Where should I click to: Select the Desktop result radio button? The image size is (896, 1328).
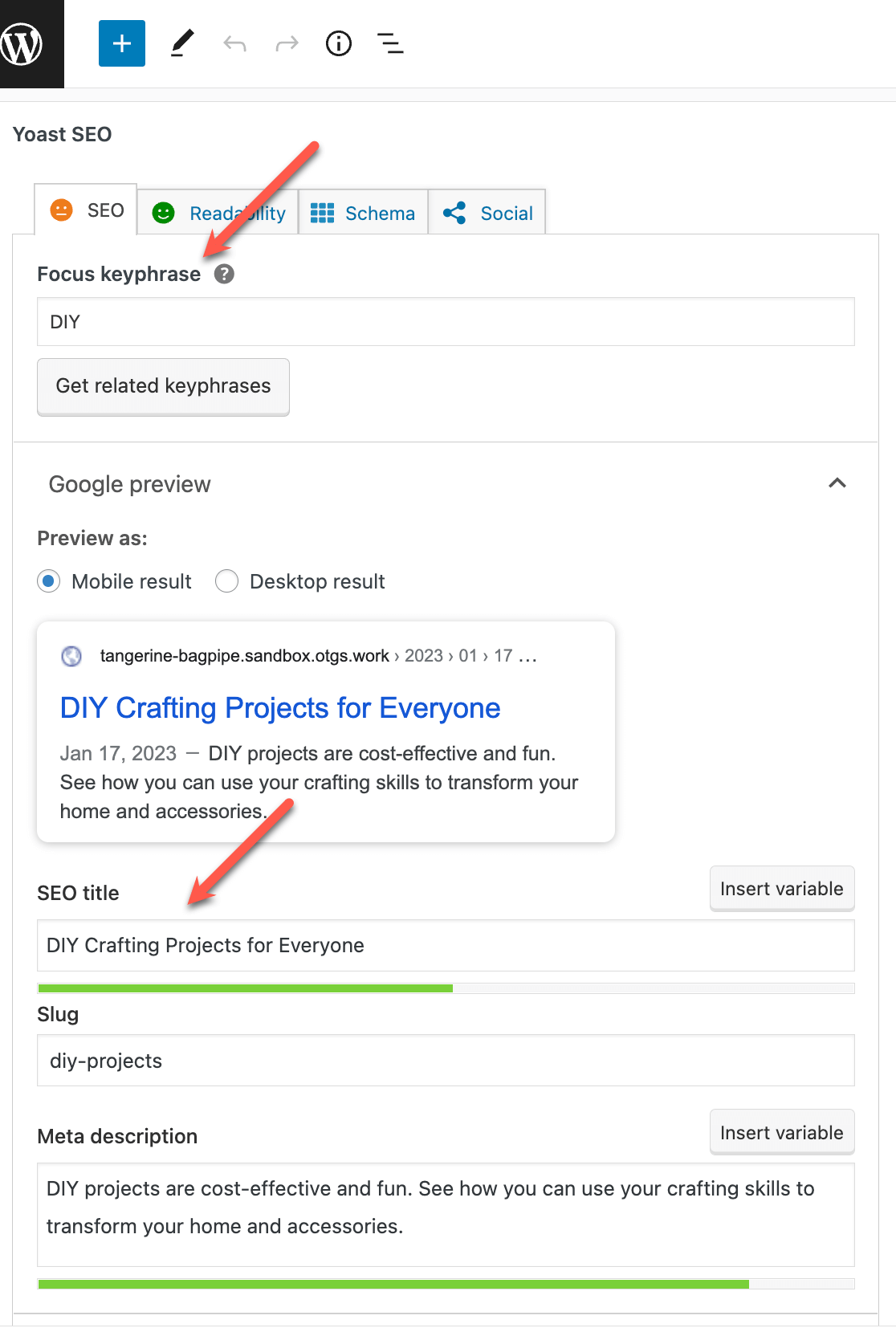click(227, 581)
